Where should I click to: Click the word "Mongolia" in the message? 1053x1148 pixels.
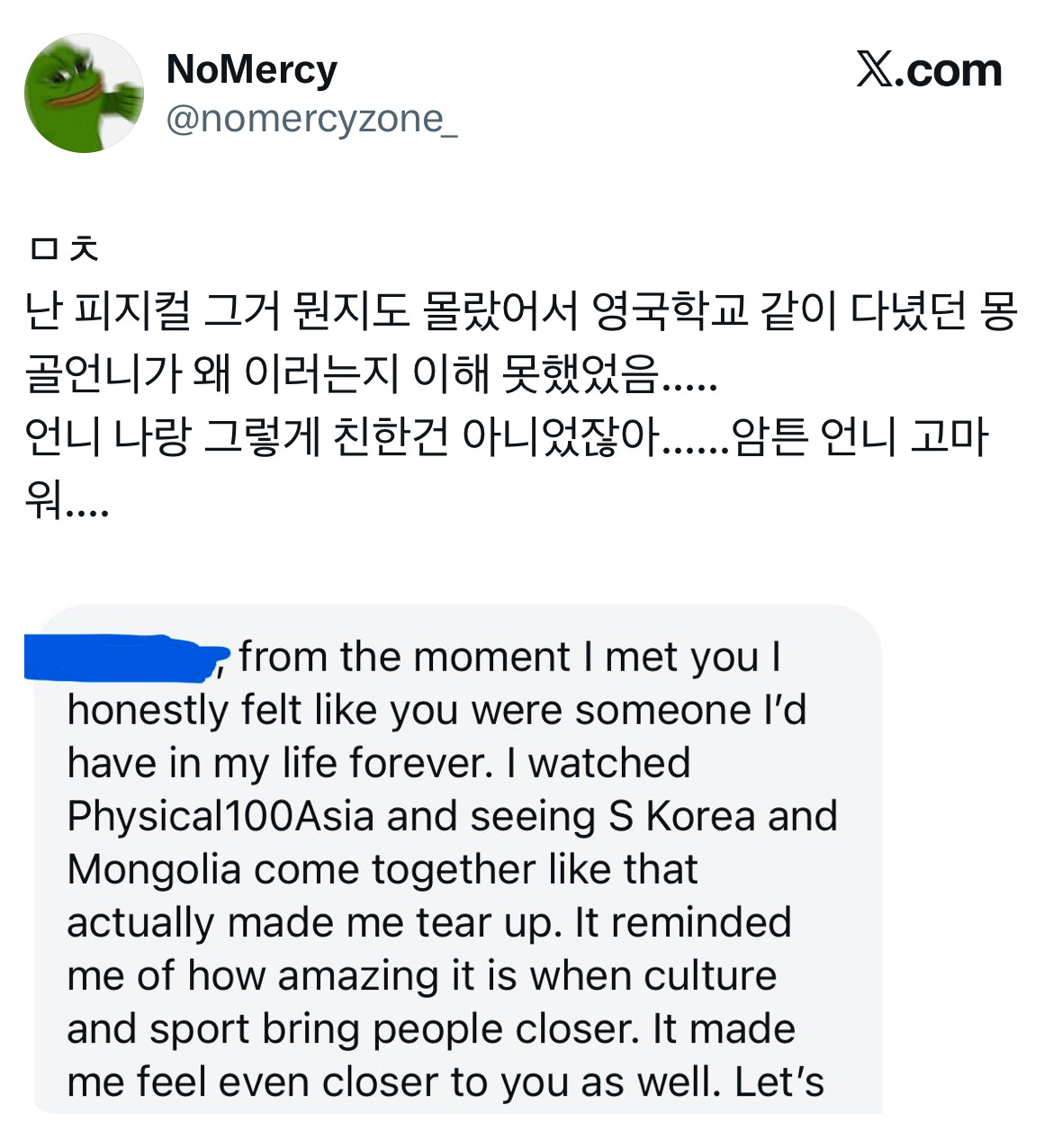pos(154,870)
